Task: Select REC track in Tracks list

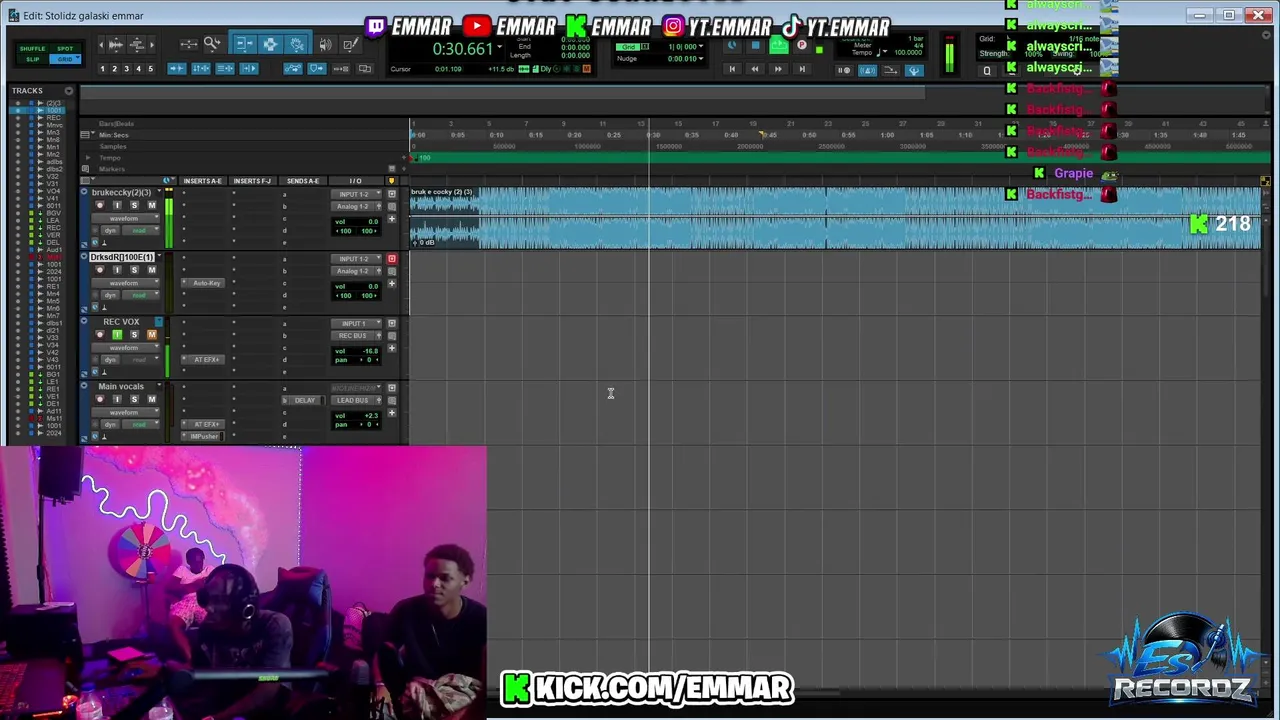Action: pyautogui.click(x=53, y=117)
